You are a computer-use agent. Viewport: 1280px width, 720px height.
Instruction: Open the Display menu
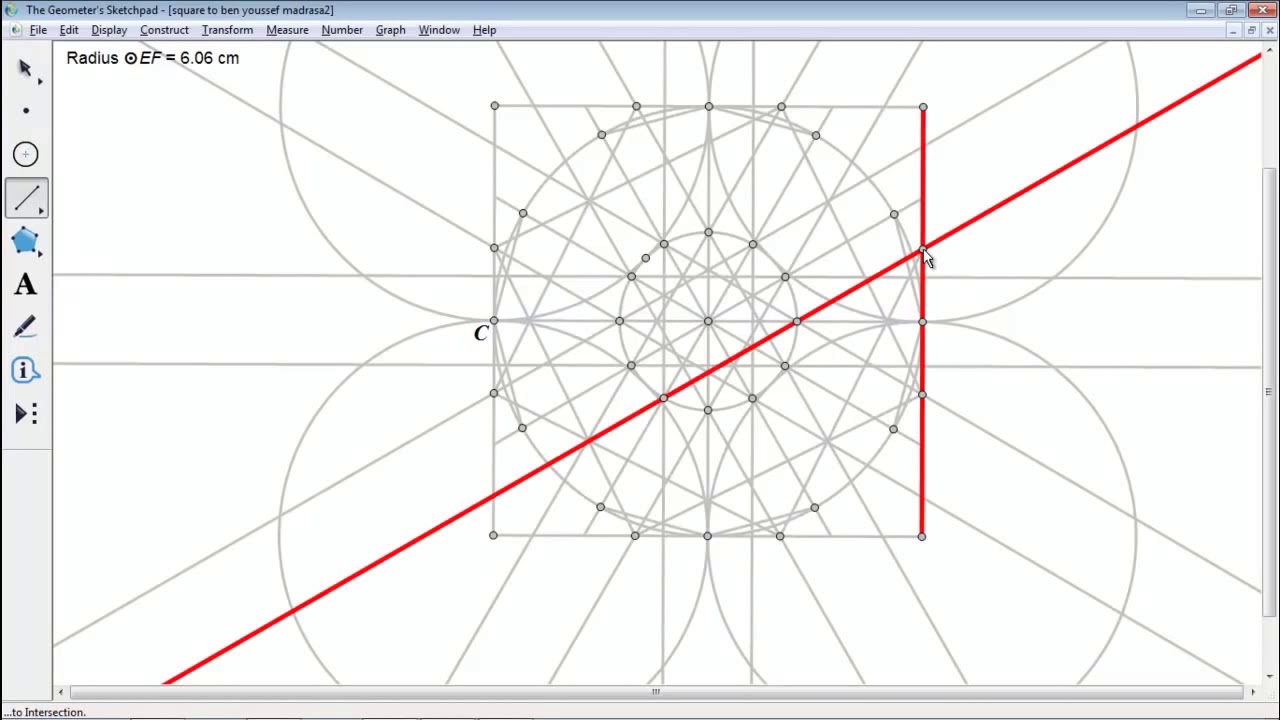tap(109, 30)
